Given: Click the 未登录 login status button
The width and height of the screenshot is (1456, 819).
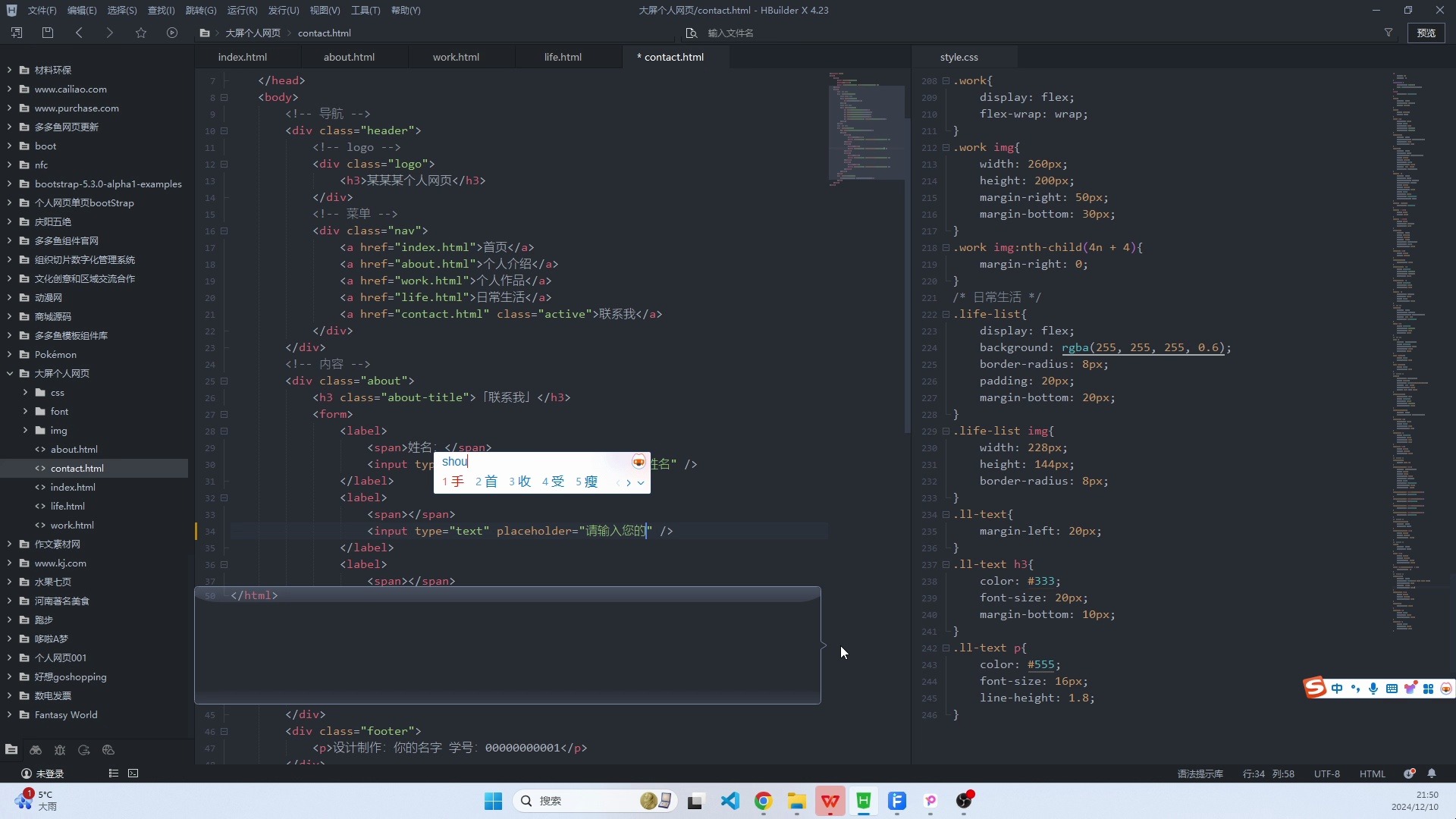Looking at the screenshot, I should tap(42, 773).
